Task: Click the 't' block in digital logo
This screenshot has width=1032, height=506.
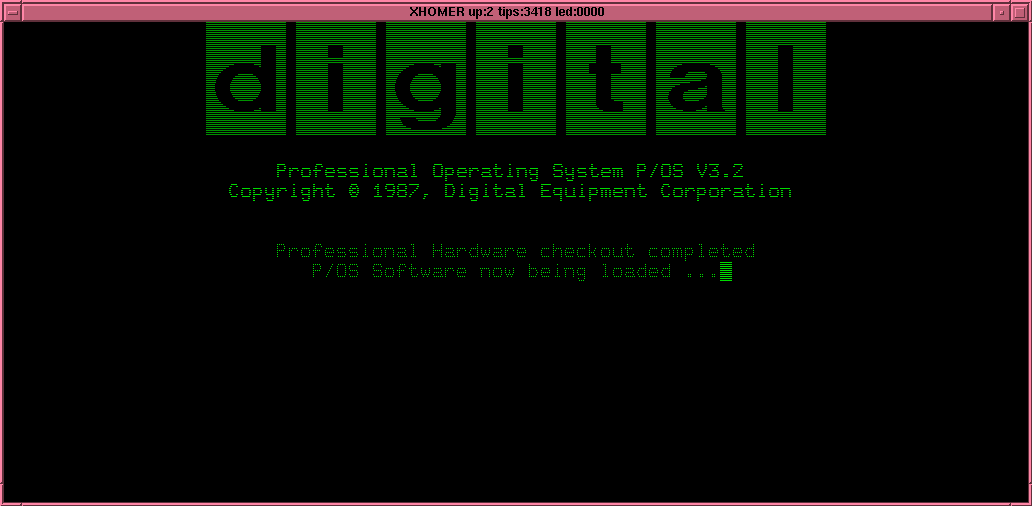Action: (x=605, y=79)
